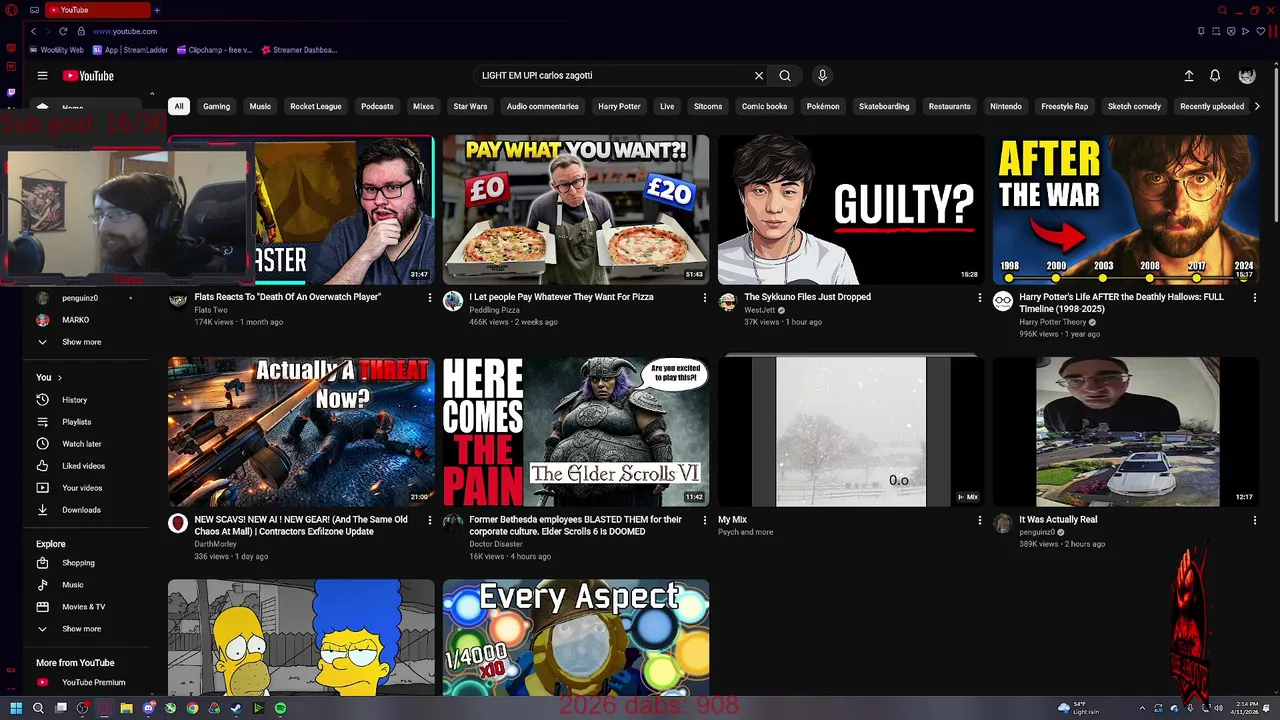The height and width of the screenshot is (720, 1280).
Task: Open options menu for Former Bethesda employees video
Action: pos(705,521)
